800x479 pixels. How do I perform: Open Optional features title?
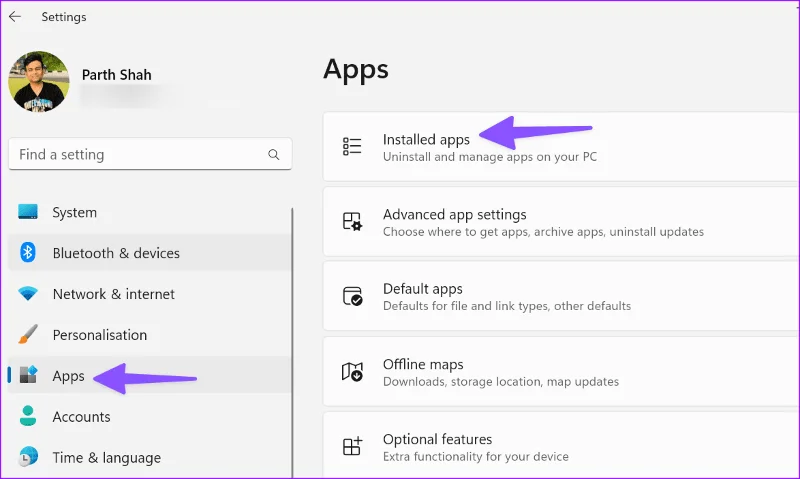click(438, 439)
